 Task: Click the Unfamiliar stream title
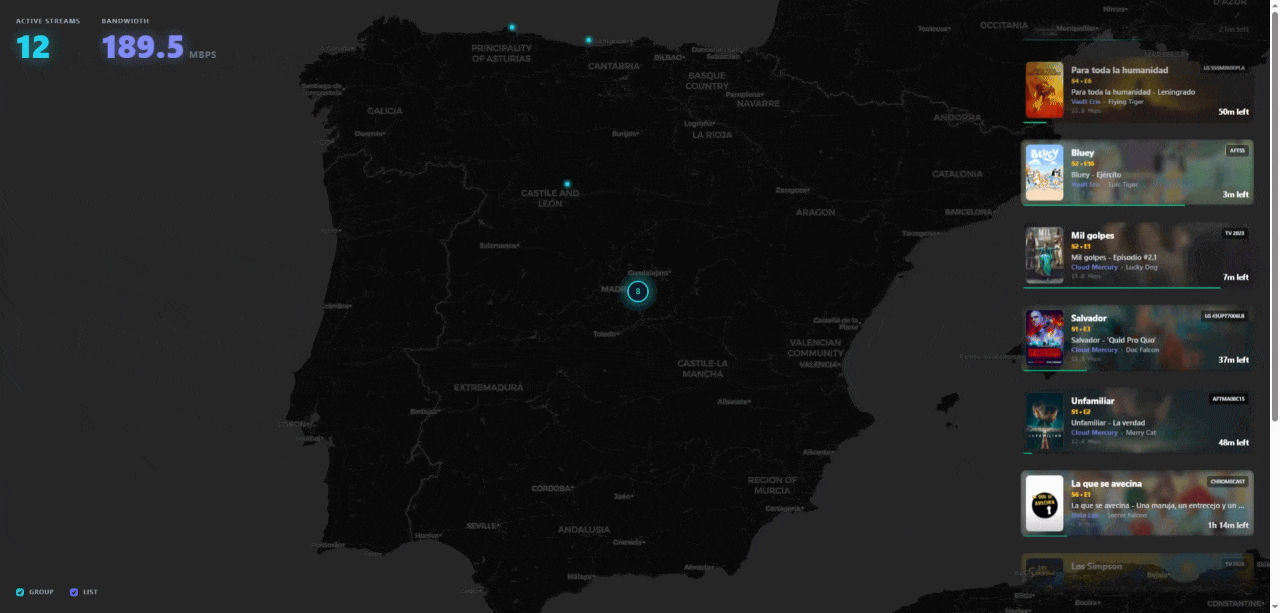(1092, 401)
